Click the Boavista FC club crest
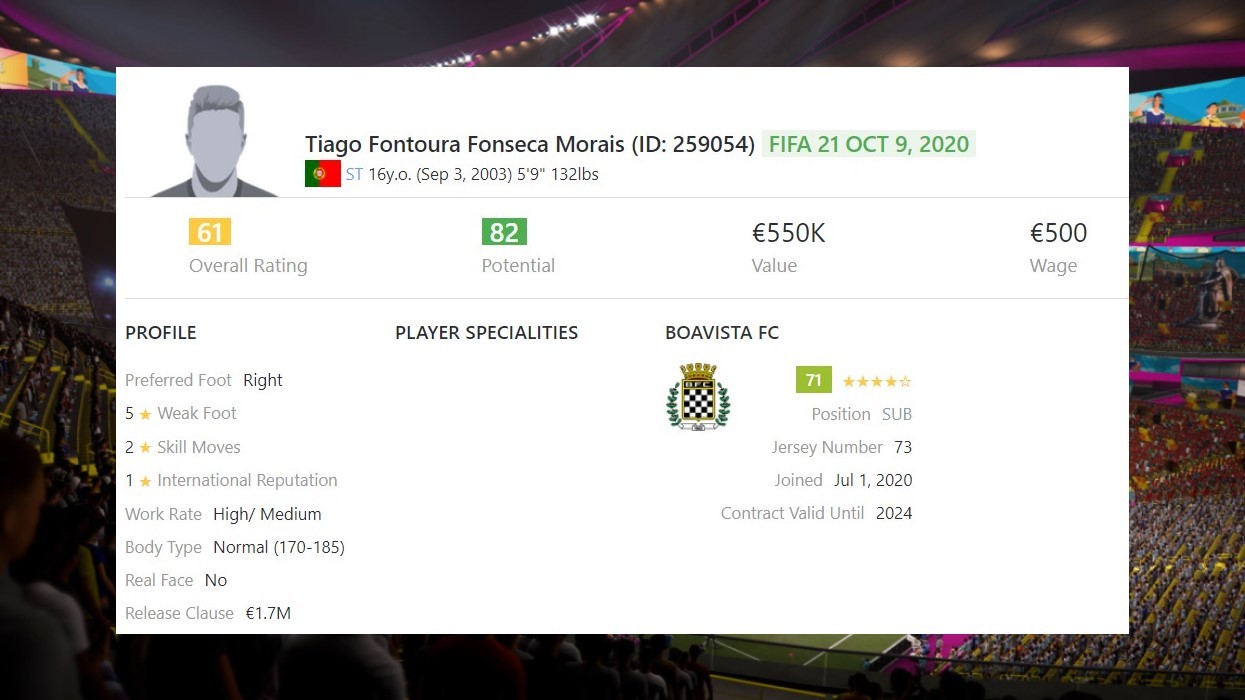Screen dimensions: 1245x700 tap(698, 397)
